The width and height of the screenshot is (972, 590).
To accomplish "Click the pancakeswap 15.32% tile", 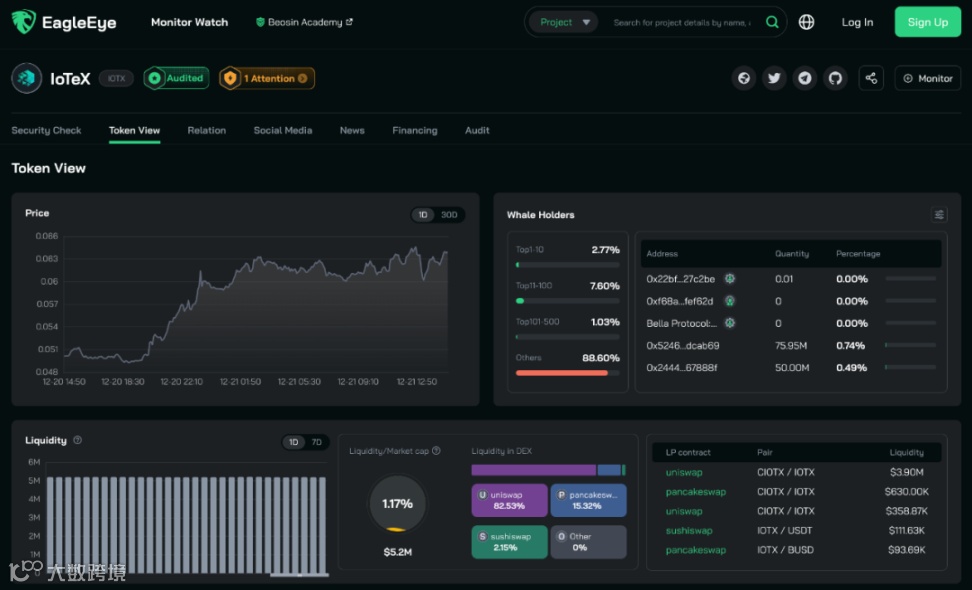I will 588,500.
